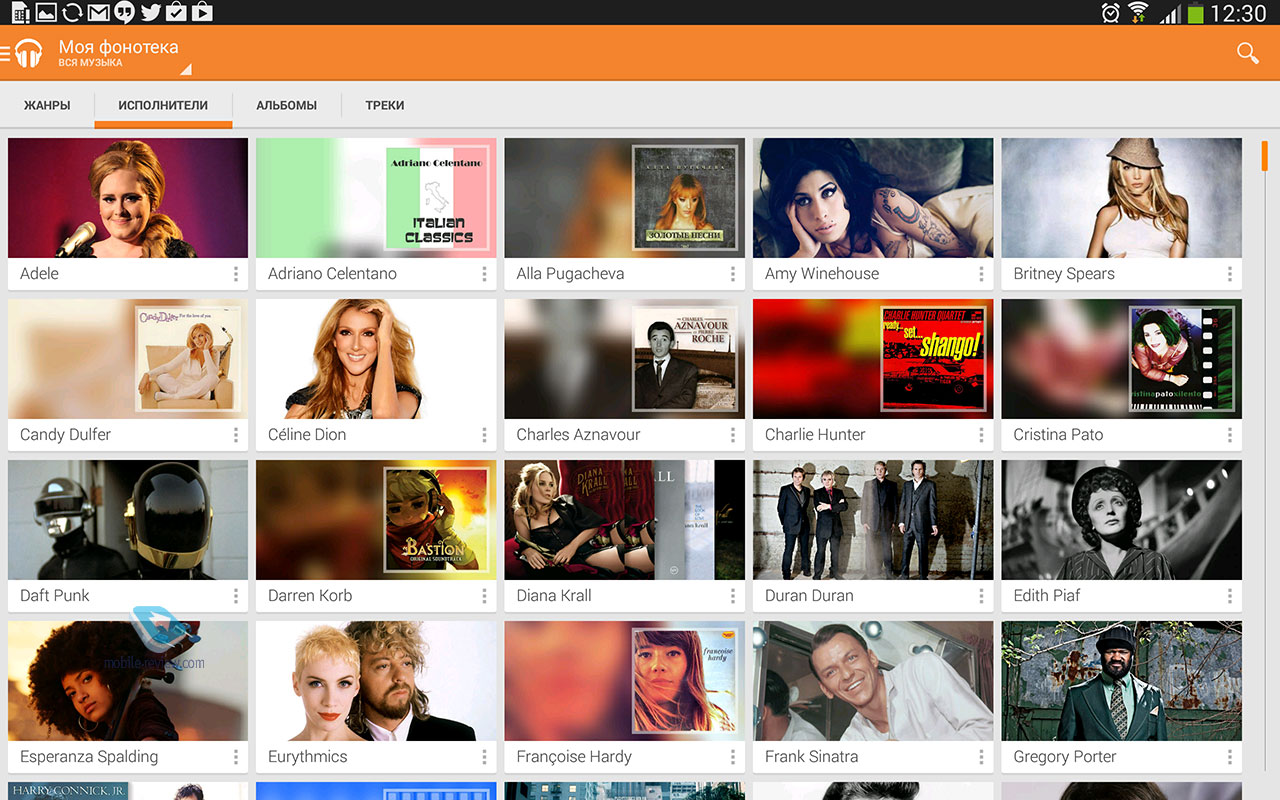This screenshot has height=800, width=1280.
Task: Open the Eurythmics artist thumbnail
Action: tap(376, 681)
